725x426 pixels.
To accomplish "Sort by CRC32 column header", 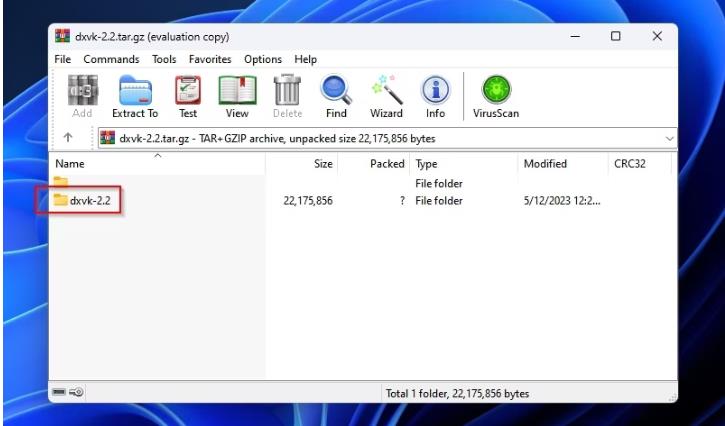I will (639, 164).
